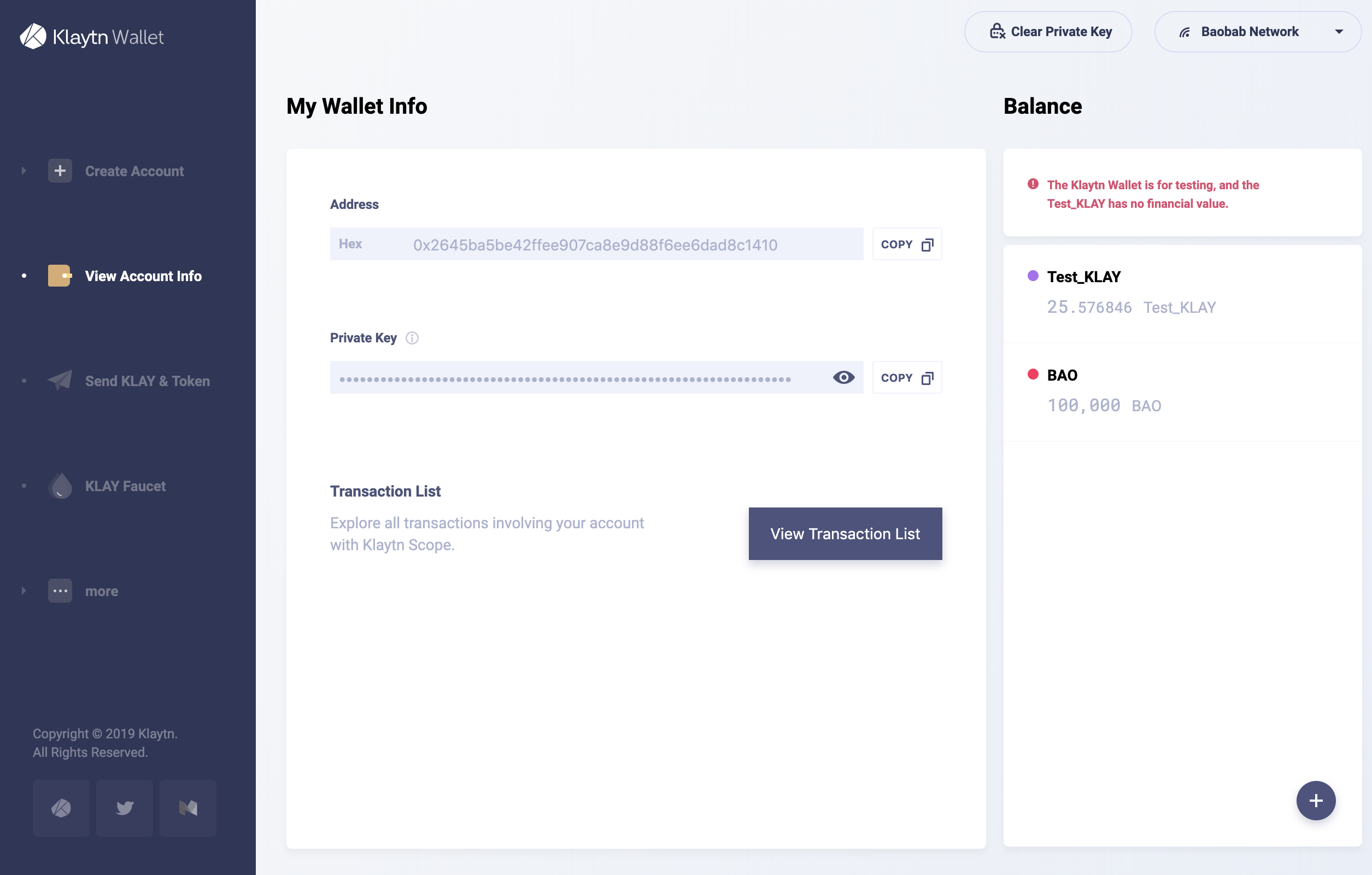Open the Twitter footer icon
Screen dimensions: 1372x875
[x=124, y=808]
